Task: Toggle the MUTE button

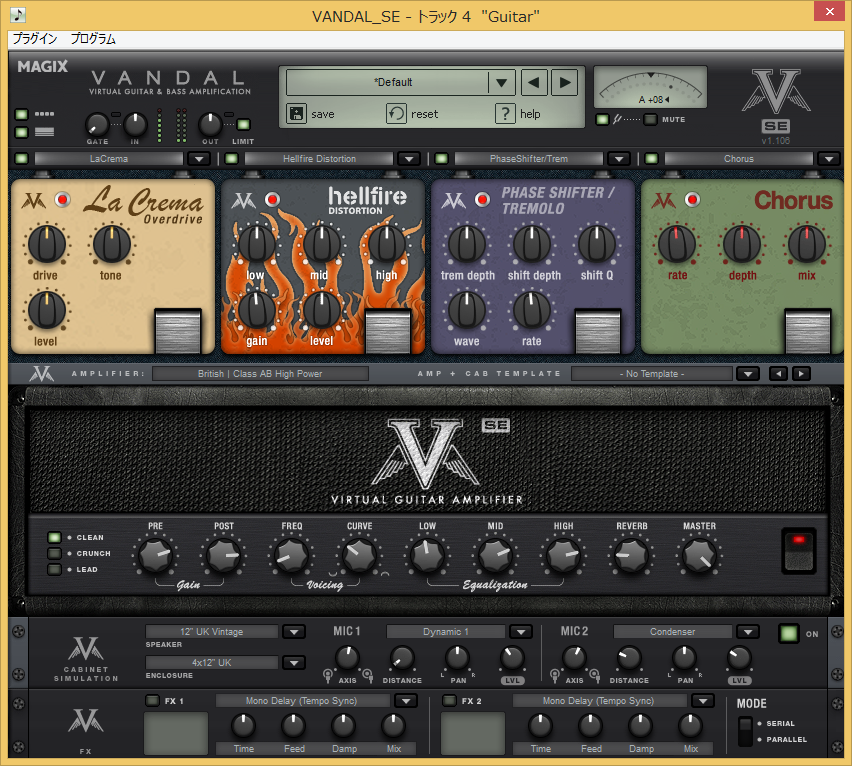Action: tap(650, 119)
